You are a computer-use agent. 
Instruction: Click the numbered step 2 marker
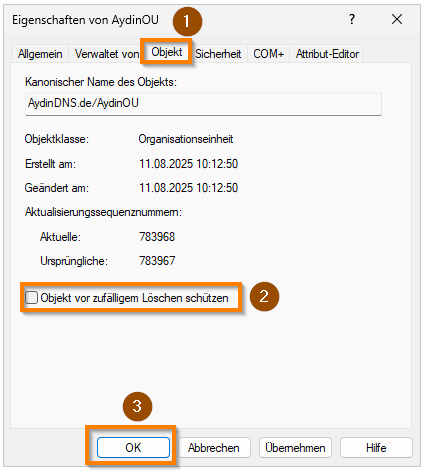coord(264,296)
